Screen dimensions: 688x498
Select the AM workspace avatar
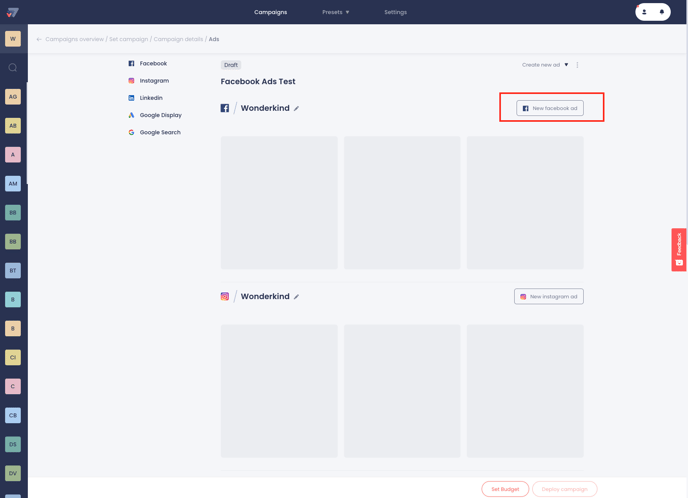click(x=13, y=183)
